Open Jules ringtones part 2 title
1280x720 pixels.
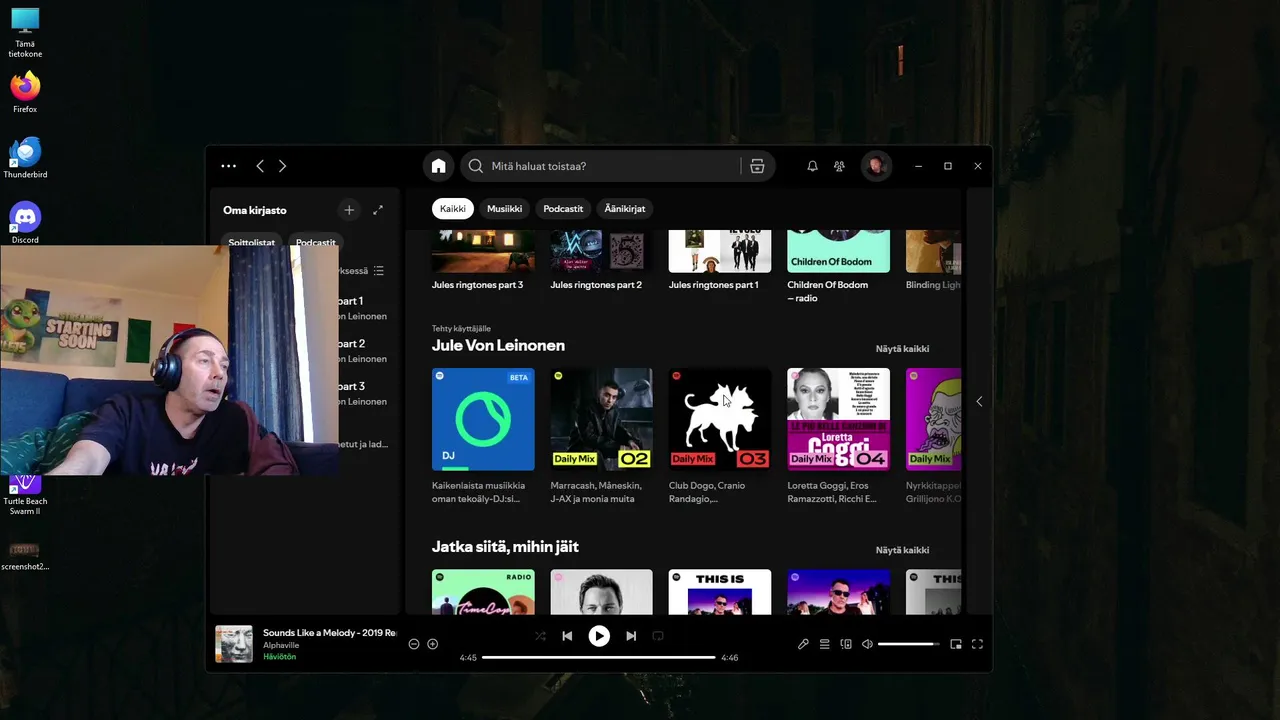pos(596,285)
